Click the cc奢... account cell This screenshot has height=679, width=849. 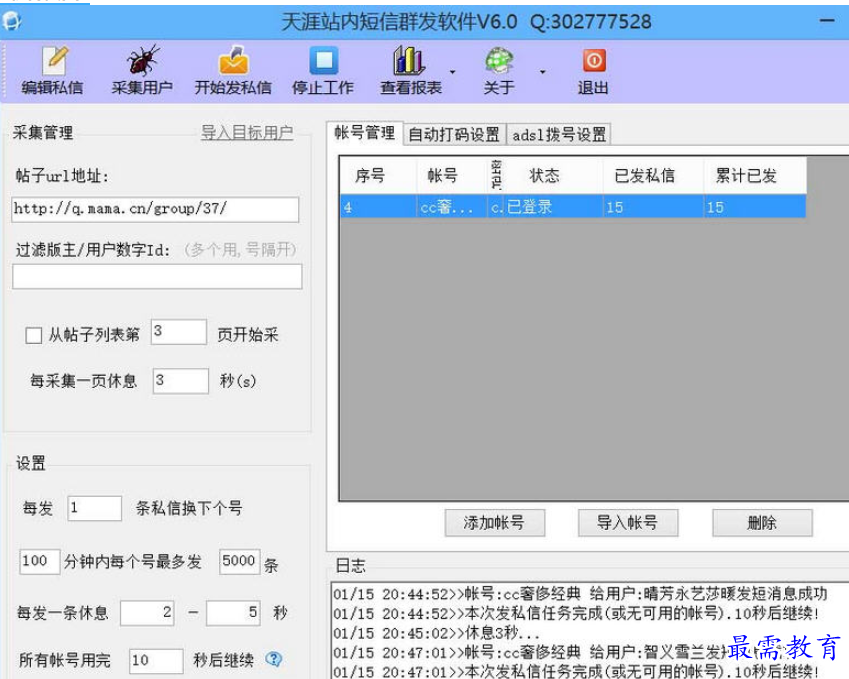[452, 207]
